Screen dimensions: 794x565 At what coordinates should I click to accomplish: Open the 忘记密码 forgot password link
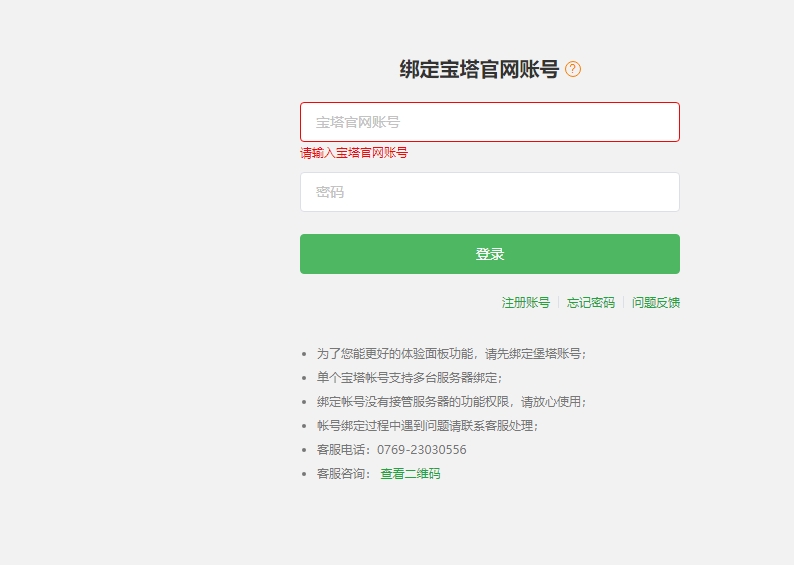pos(590,303)
